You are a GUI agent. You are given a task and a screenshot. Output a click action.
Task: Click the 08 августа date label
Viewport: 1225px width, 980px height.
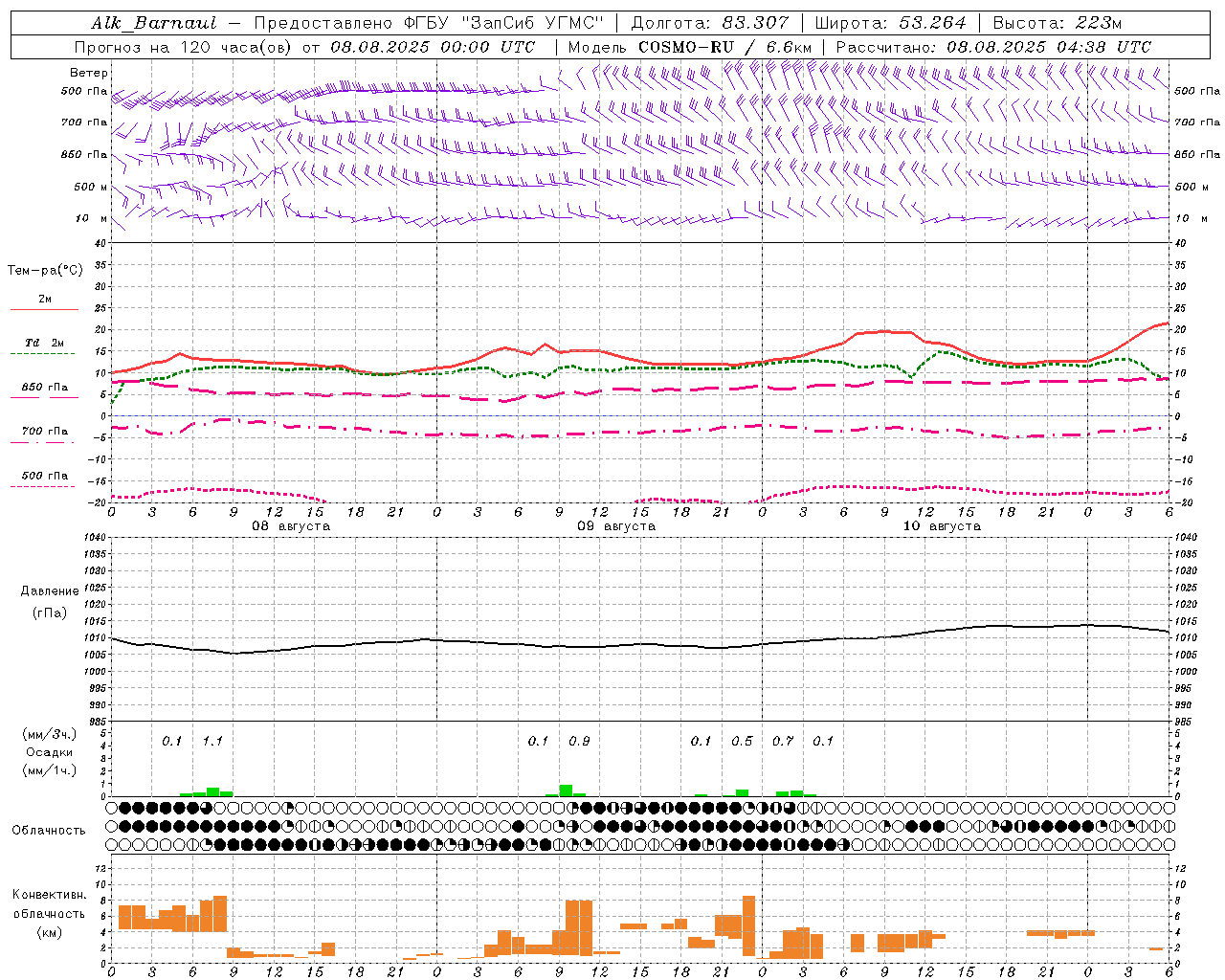[x=291, y=526]
